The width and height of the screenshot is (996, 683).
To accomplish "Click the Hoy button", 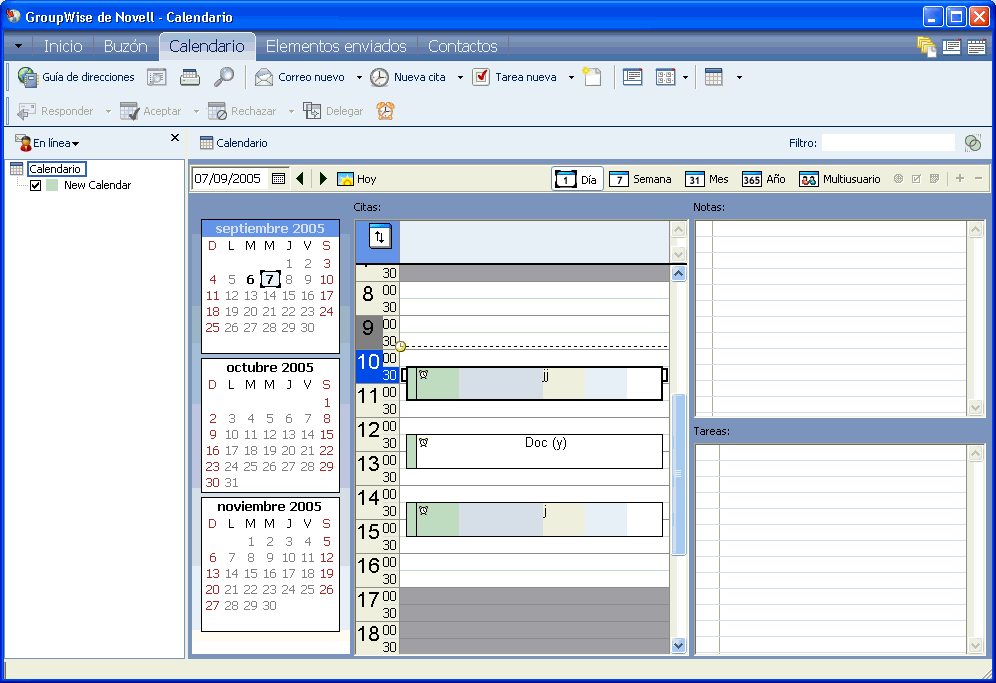I will (357, 179).
